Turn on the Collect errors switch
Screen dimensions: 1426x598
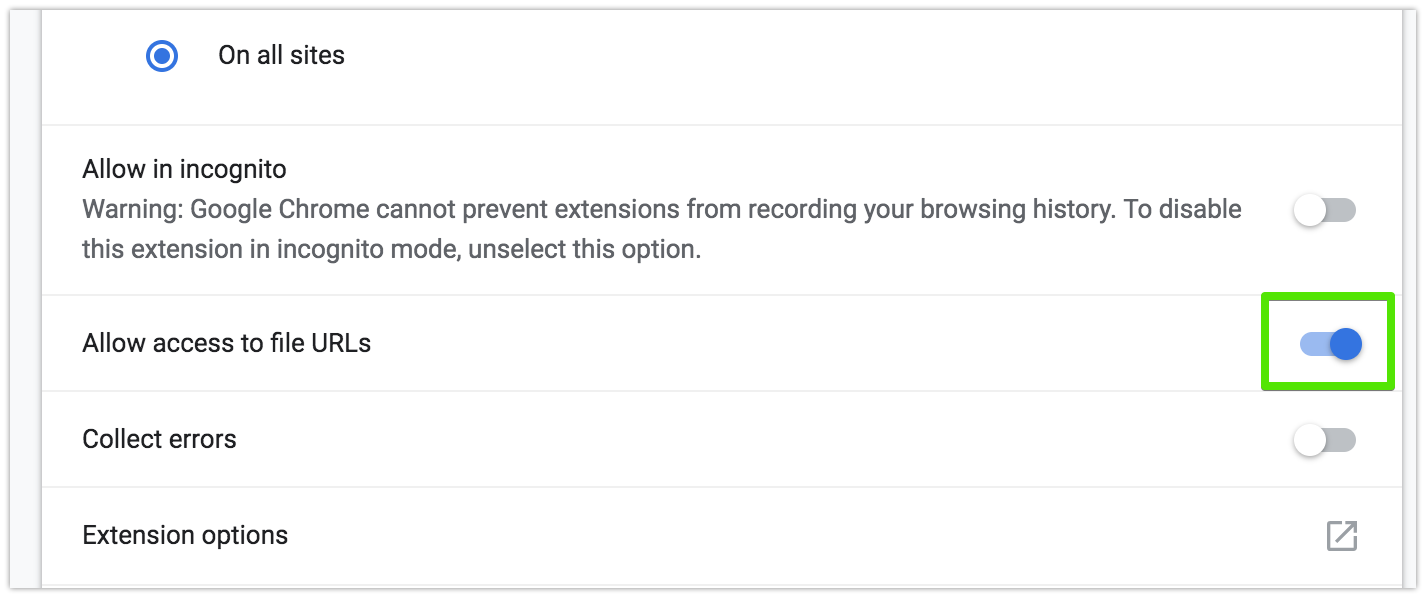pyautogui.click(x=1324, y=440)
